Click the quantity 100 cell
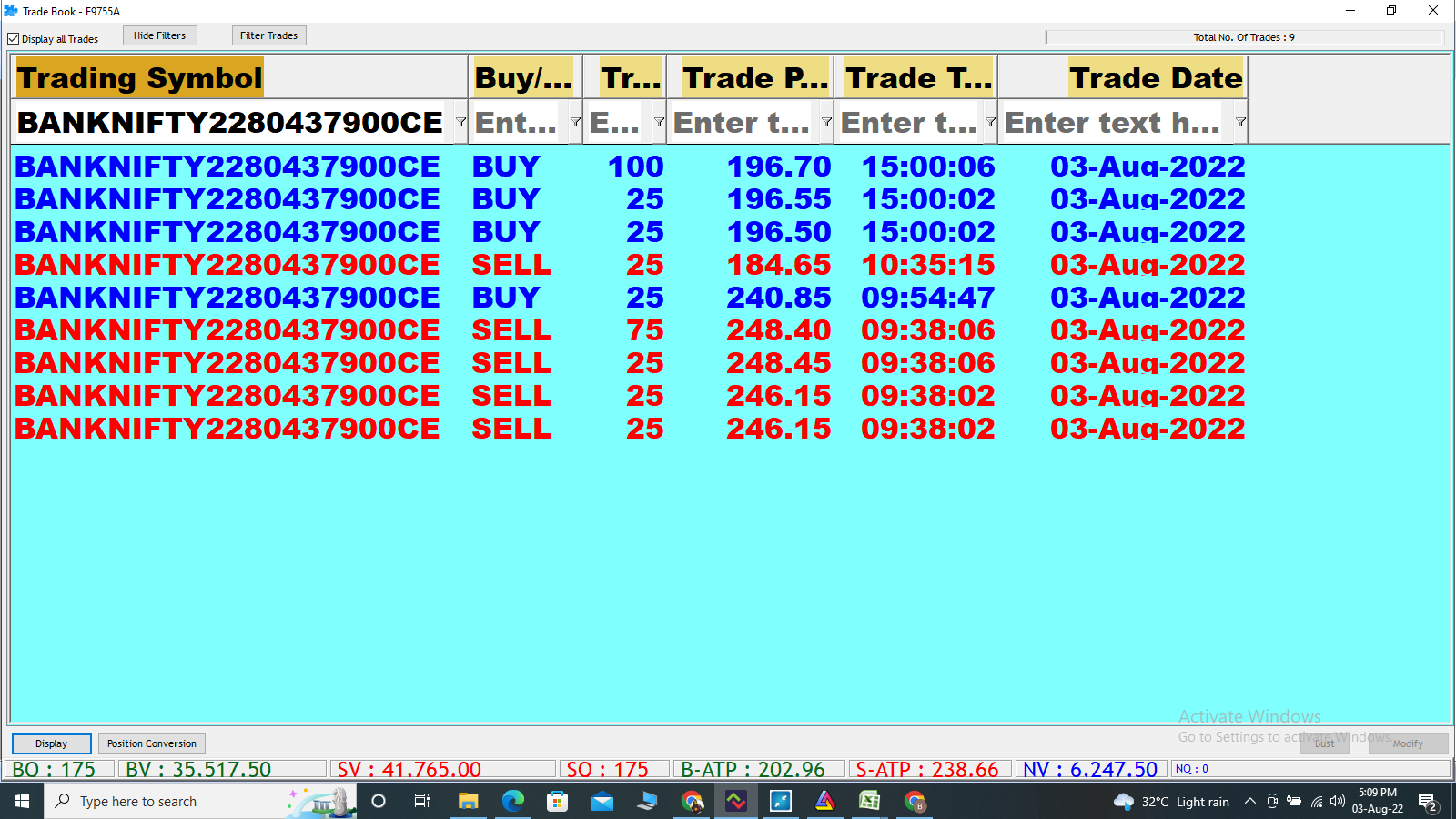The height and width of the screenshot is (819, 1456). click(636, 167)
